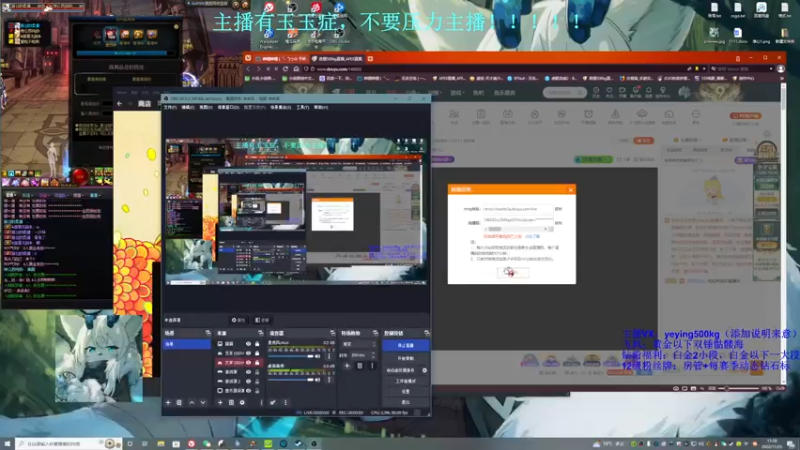The image size is (800, 450).
Task: Open the three-dot menu of desktop audio channel
Action: click(x=329, y=380)
